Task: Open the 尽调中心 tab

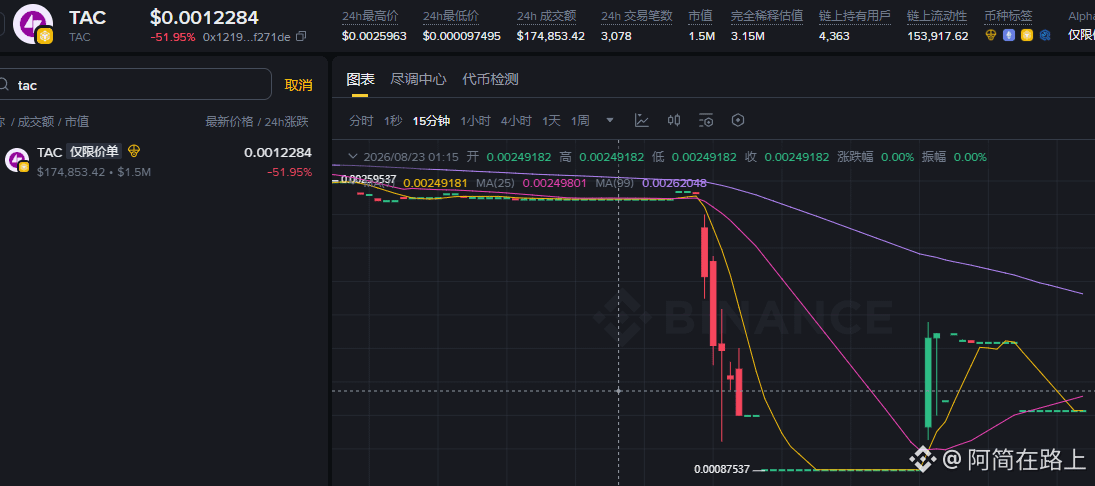Action: [418, 79]
